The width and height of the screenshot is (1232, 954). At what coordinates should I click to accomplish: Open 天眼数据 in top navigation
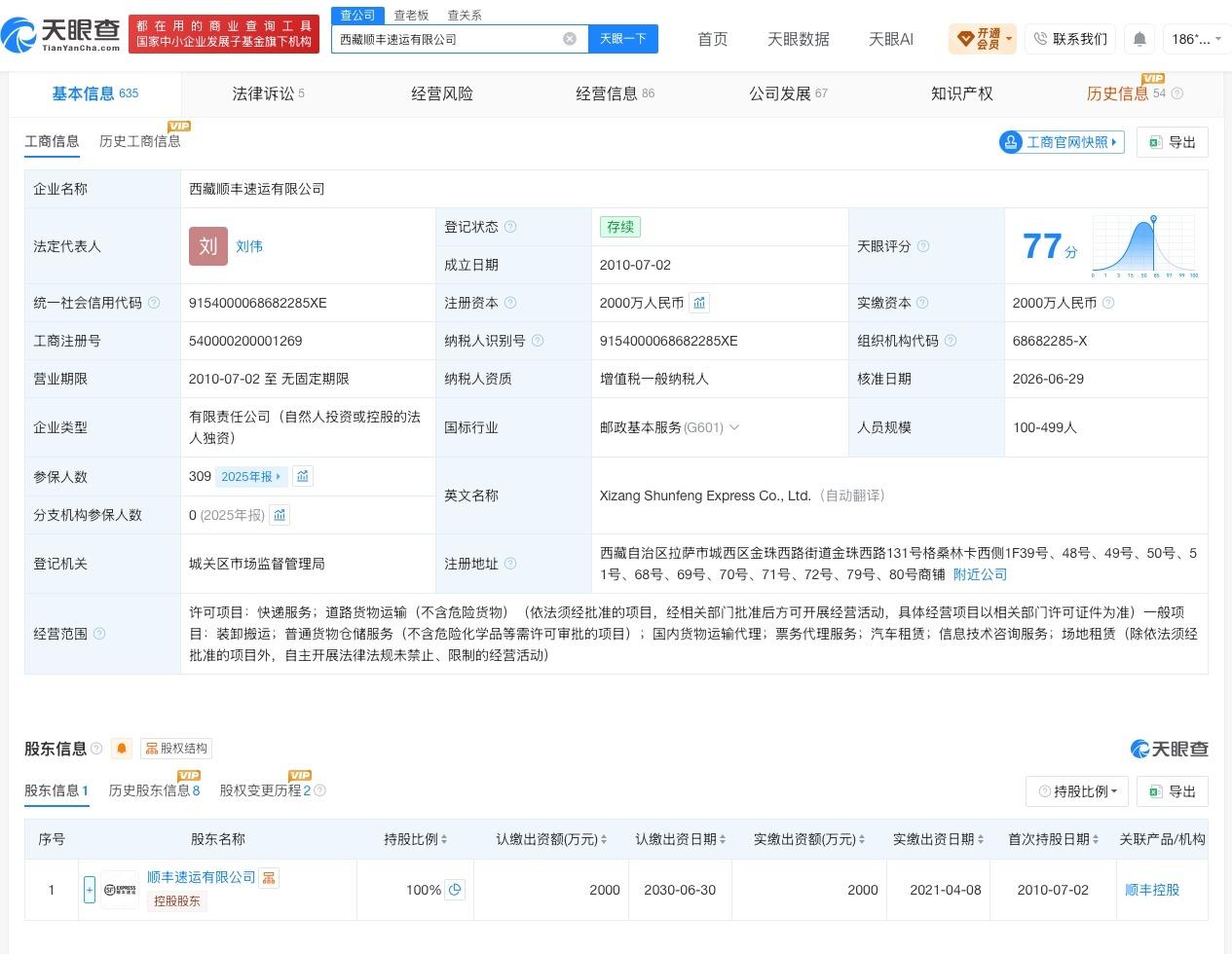[799, 39]
